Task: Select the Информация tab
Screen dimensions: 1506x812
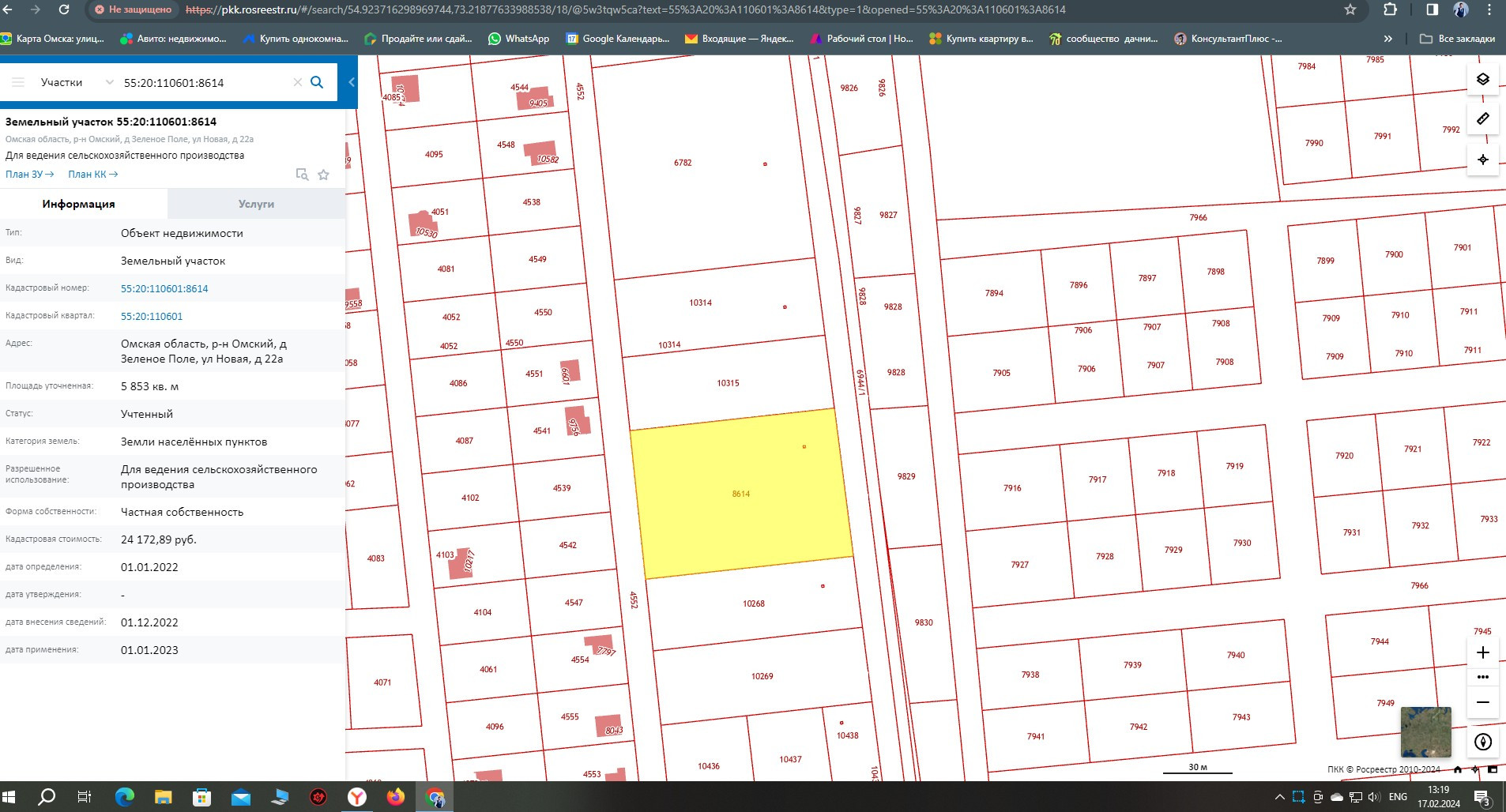Action: click(x=78, y=204)
